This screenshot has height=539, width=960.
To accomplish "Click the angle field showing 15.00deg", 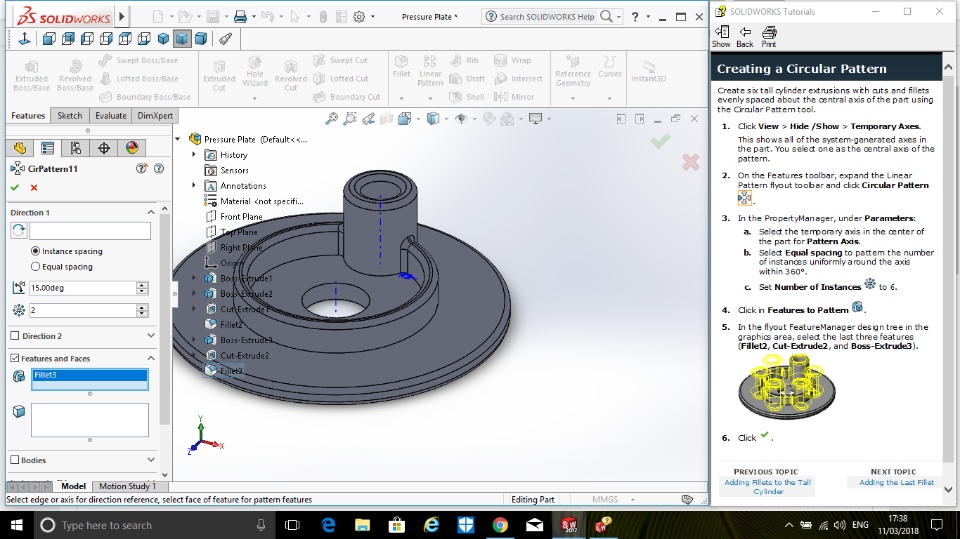I will [83, 288].
